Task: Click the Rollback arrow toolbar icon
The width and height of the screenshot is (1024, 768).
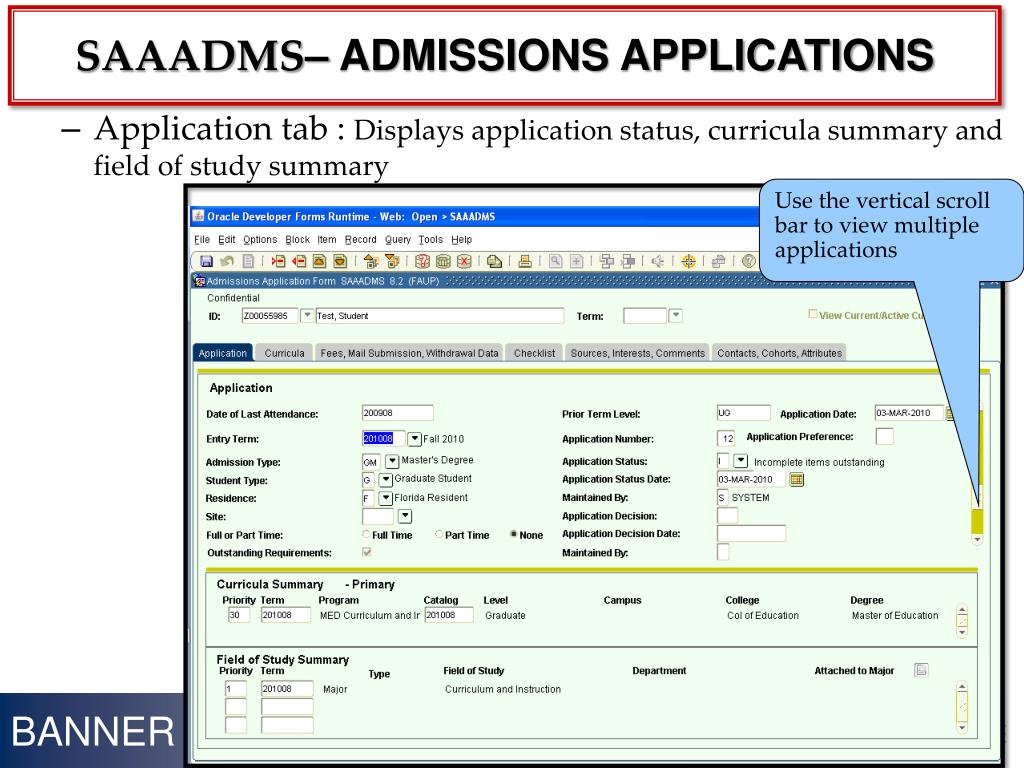Action: click(227, 261)
